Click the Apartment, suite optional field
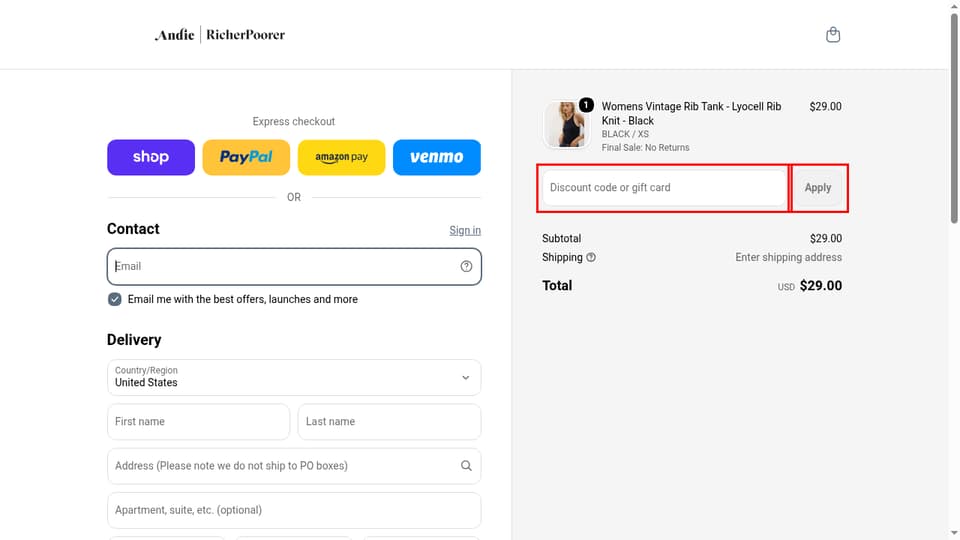Image resolution: width=960 pixels, height=540 pixels. coord(294,511)
